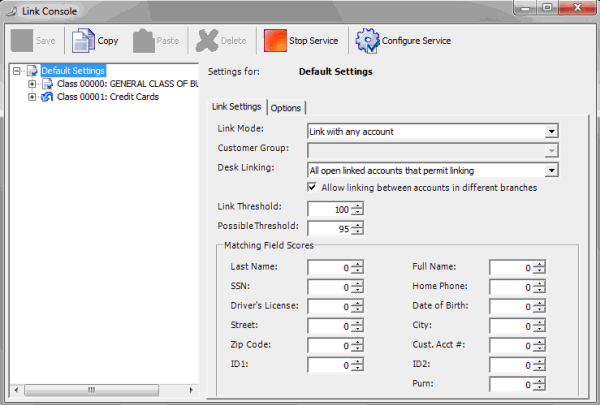This screenshot has width=600, height=405.
Task: Click the Delete X icon
Action: coord(207,41)
